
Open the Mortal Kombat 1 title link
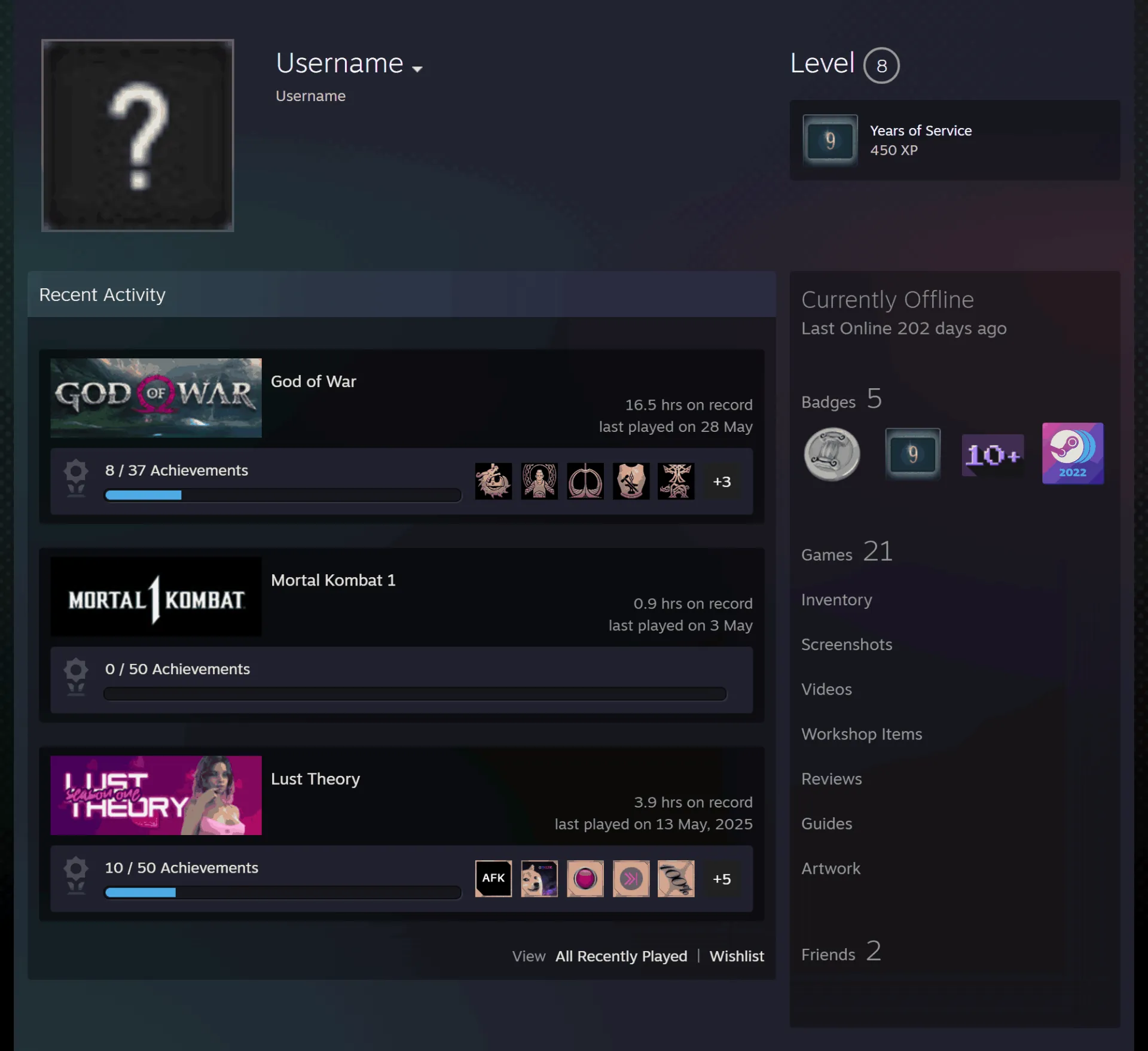click(x=333, y=580)
